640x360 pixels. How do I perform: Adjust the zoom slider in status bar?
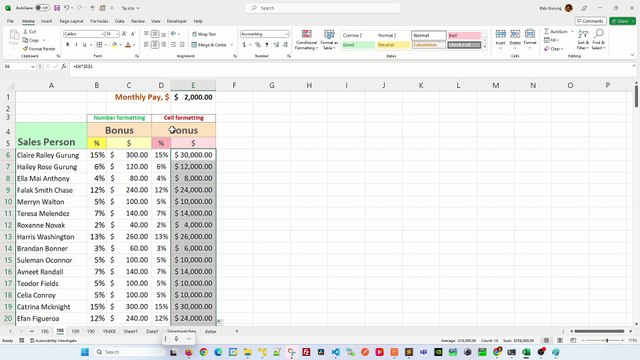pyautogui.click(x=607, y=340)
